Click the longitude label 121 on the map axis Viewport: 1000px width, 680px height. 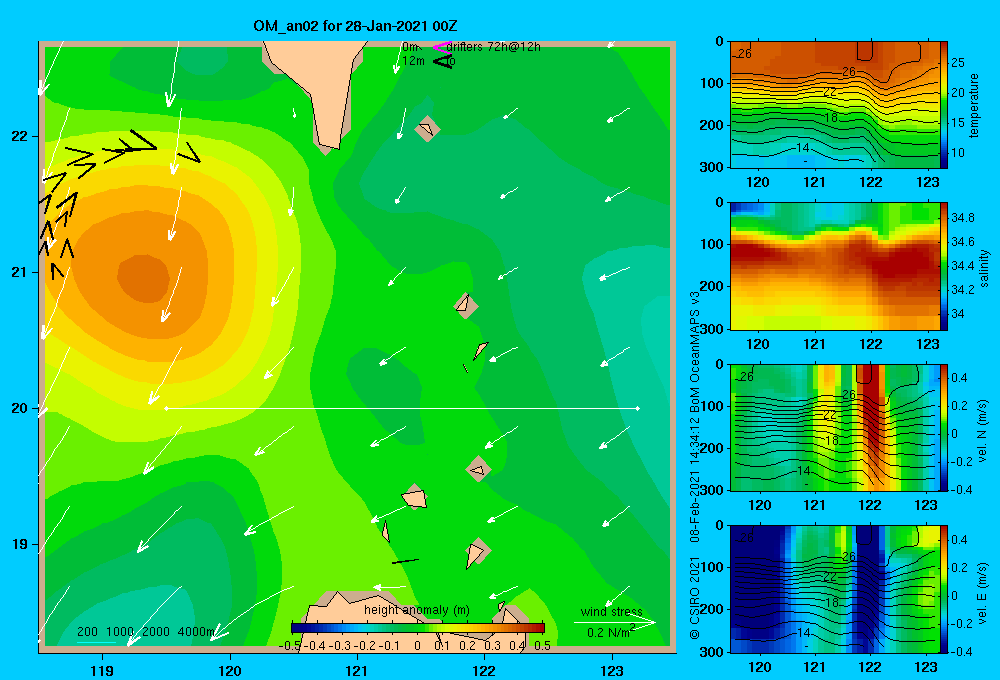pos(357,671)
